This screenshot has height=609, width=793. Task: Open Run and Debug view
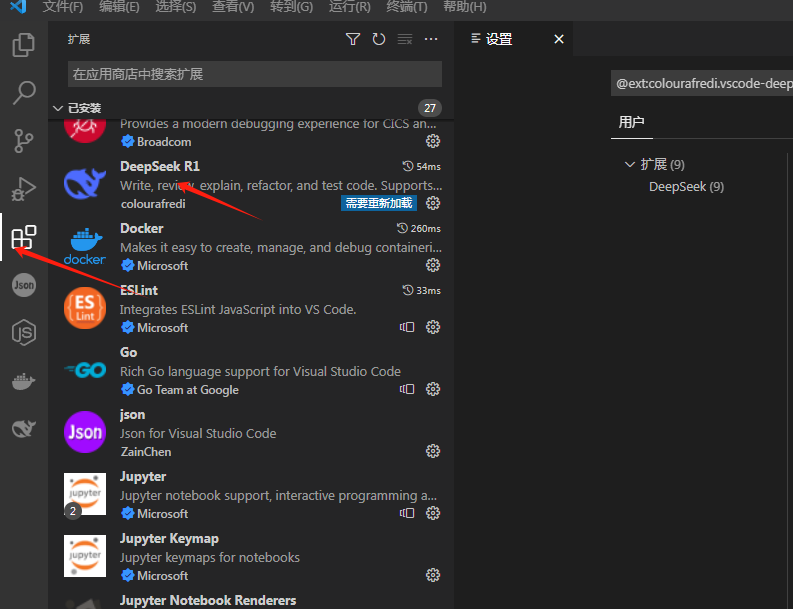tap(24, 189)
